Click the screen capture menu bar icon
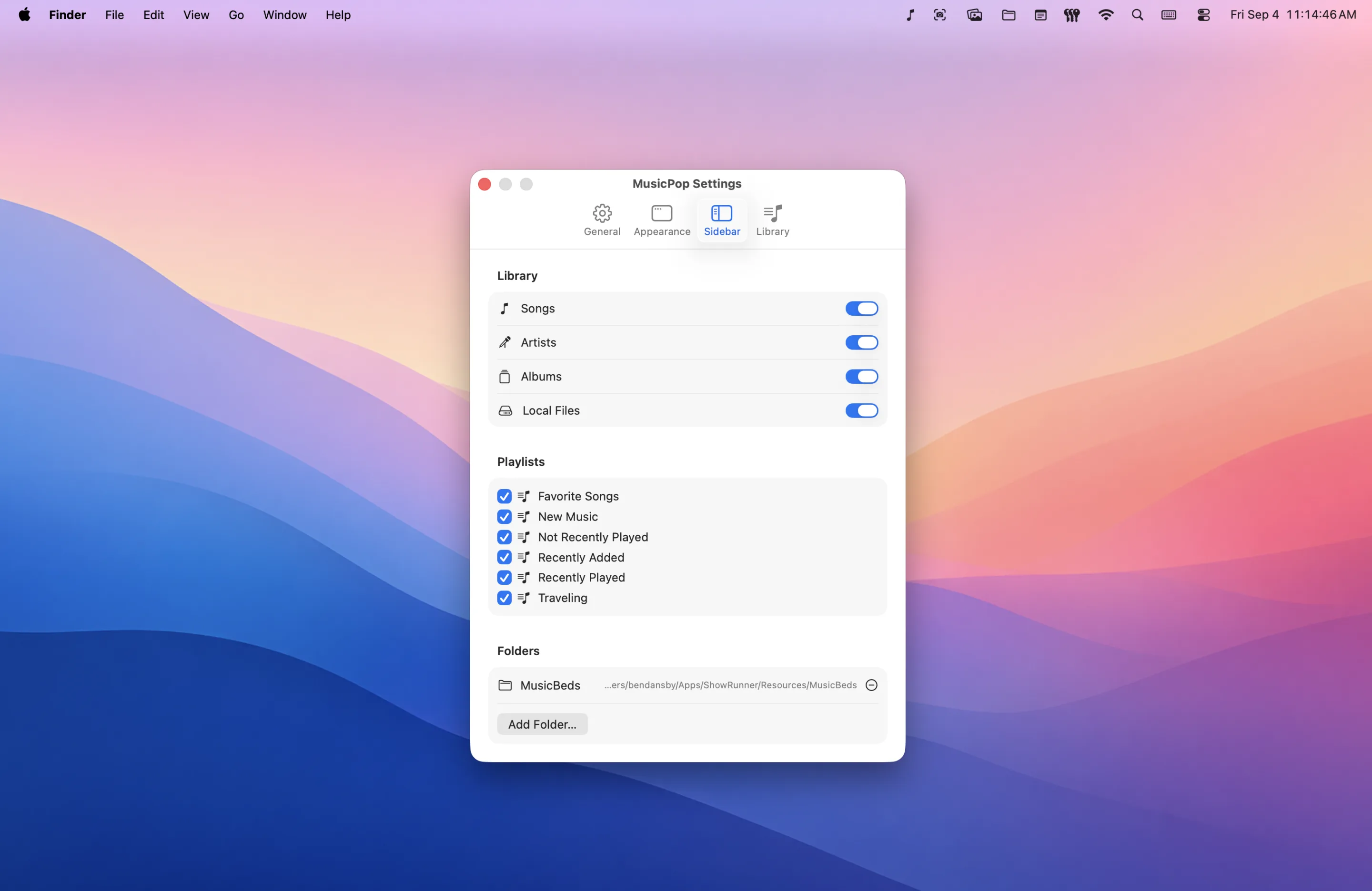 coord(939,15)
